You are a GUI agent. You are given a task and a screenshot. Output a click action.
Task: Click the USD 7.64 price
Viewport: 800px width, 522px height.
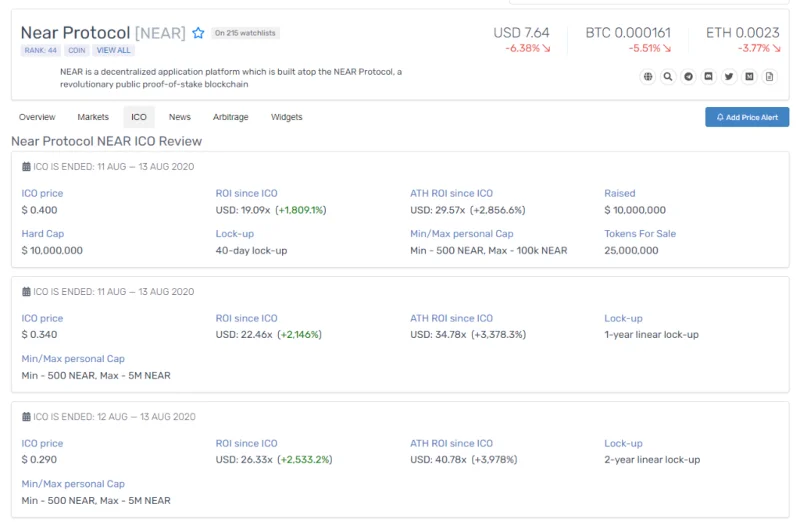(521, 33)
